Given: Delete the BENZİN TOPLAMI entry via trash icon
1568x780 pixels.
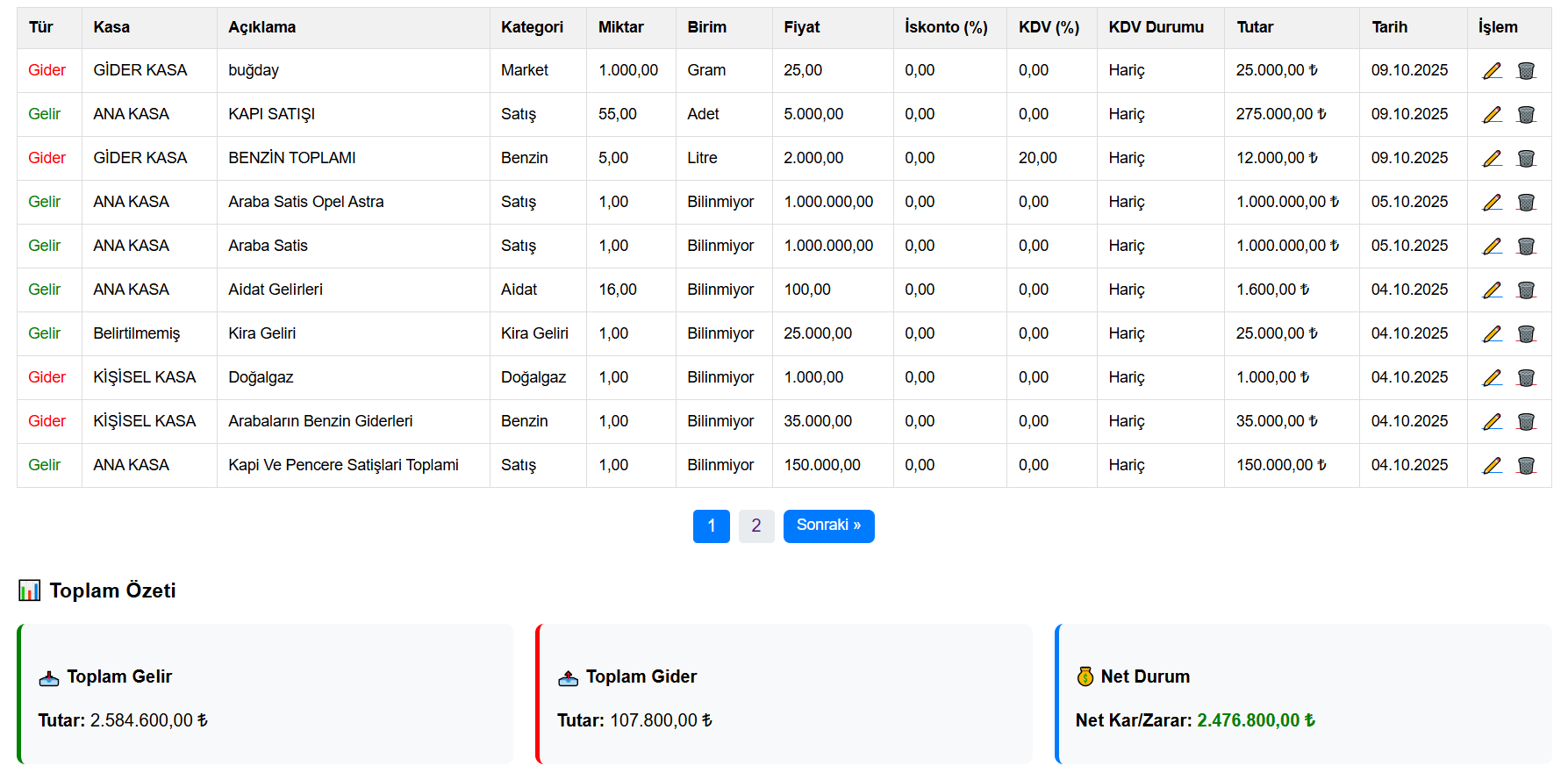Looking at the screenshot, I should point(1526,159).
